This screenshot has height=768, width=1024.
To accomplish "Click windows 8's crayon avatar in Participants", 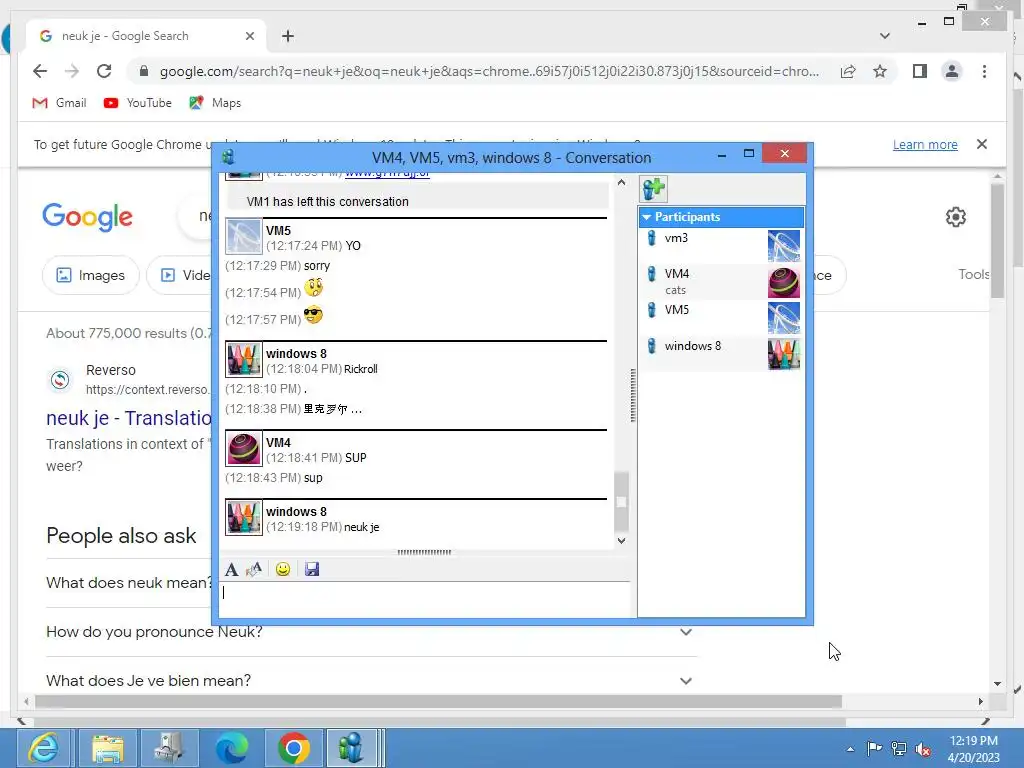I will (x=784, y=354).
